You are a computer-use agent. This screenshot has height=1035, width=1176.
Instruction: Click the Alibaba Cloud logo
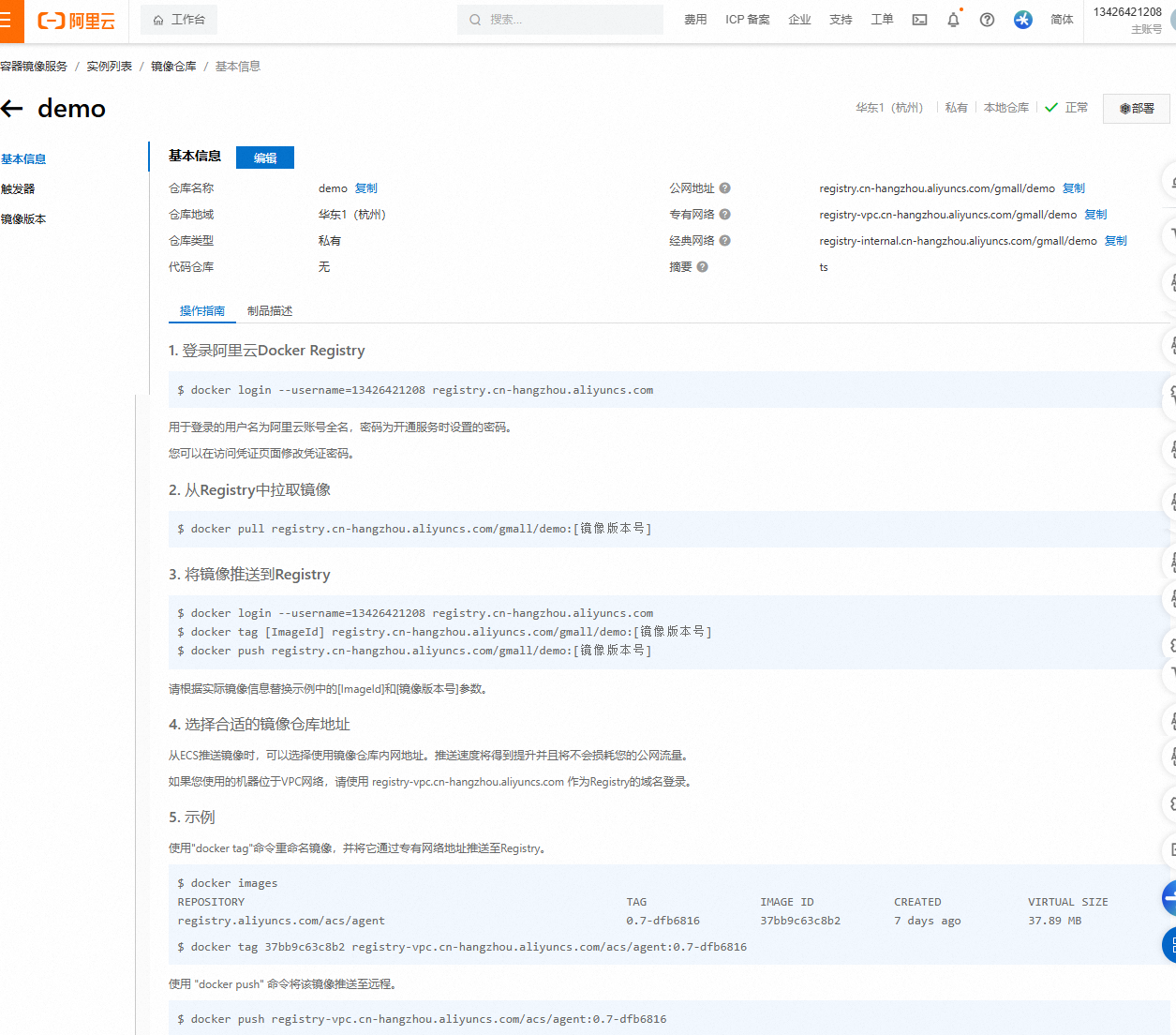(76, 21)
